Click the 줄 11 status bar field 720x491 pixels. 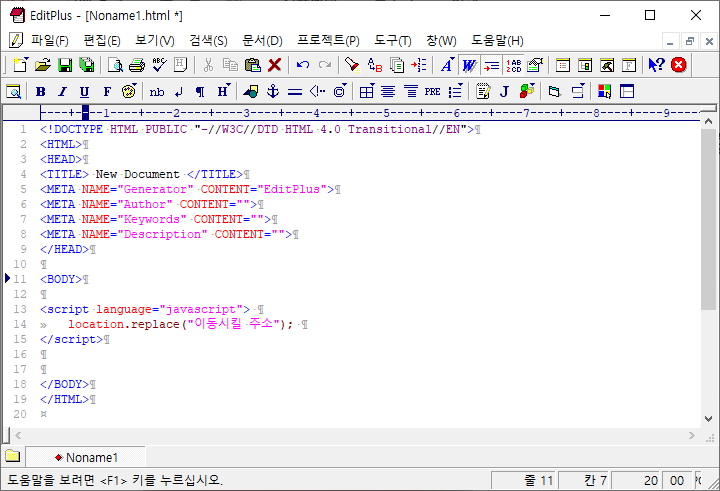[x=523, y=480]
